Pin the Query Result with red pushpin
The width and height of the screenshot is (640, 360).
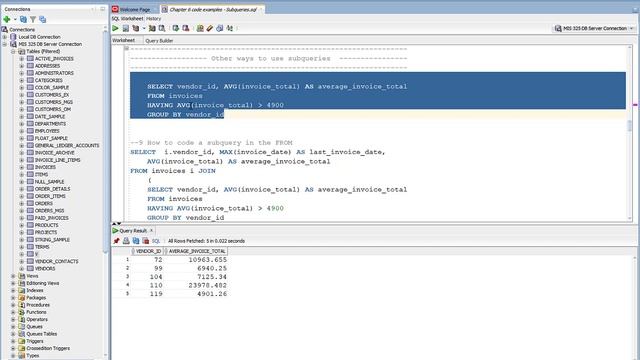116,241
